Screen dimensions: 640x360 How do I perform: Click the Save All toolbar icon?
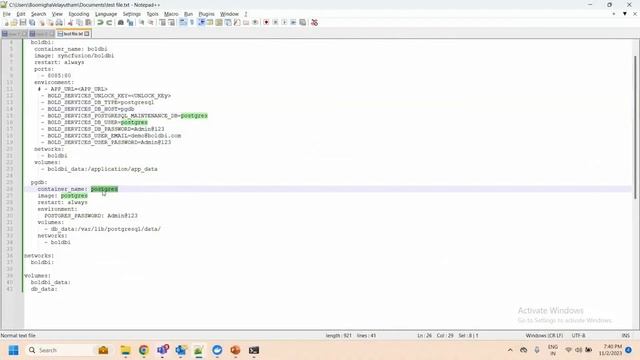pos(32,22)
